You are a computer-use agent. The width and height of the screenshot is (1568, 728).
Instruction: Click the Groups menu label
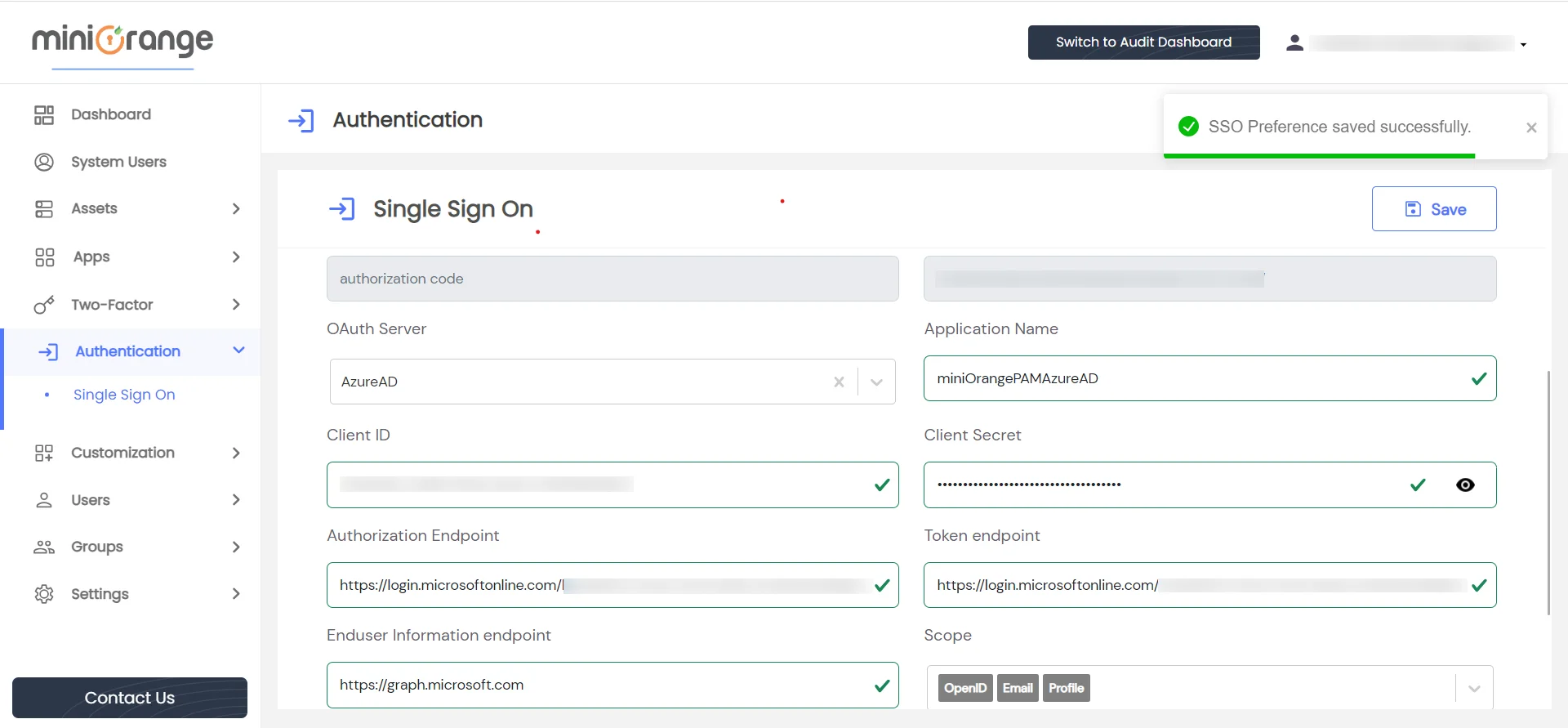(x=97, y=547)
